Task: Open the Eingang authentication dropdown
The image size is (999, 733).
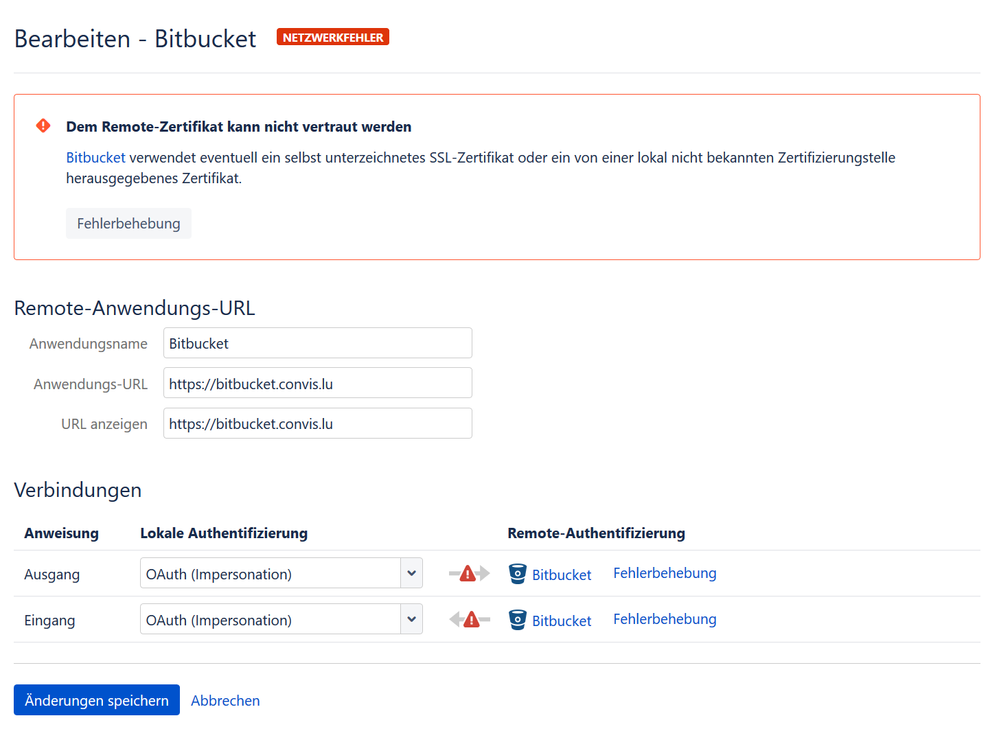Action: tap(281, 620)
